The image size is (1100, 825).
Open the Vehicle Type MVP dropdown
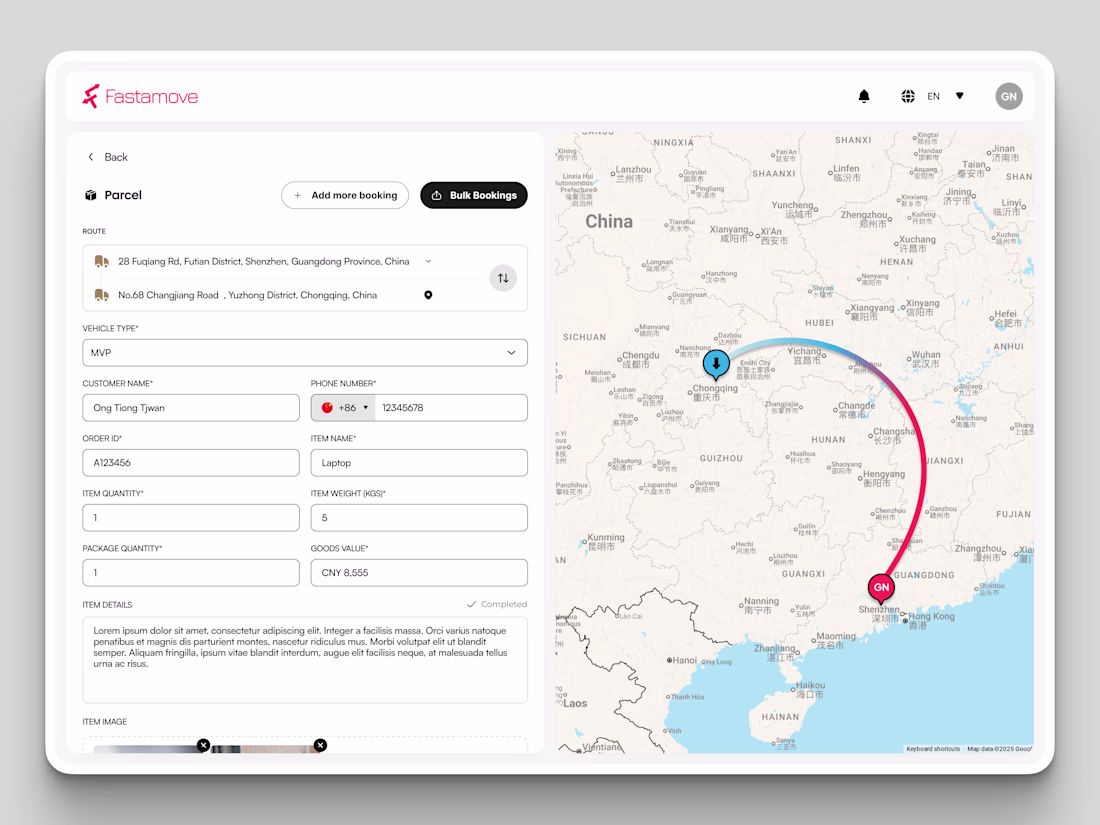(x=304, y=353)
